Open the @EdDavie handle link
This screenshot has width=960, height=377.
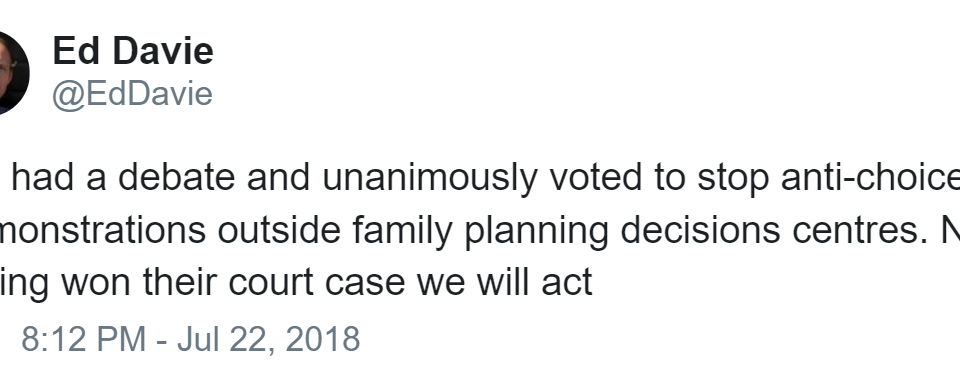(132, 94)
